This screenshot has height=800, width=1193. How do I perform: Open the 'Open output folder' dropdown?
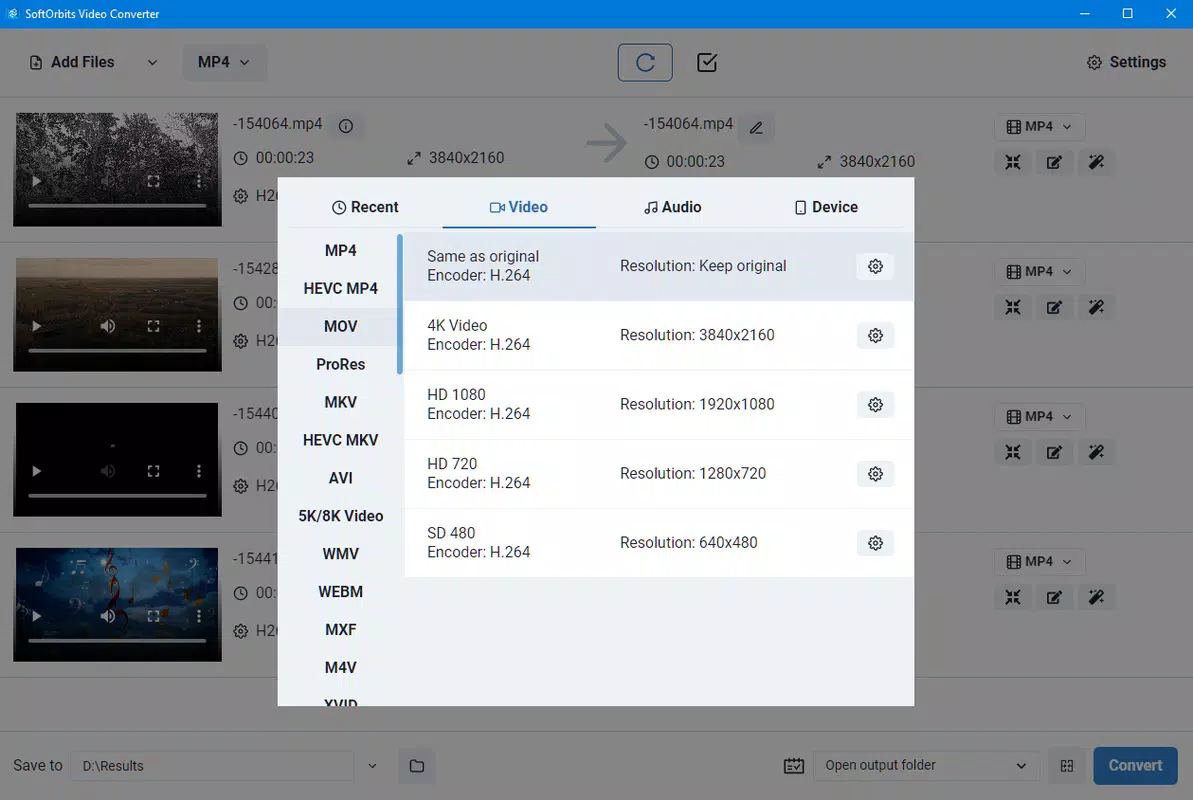click(926, 766)
